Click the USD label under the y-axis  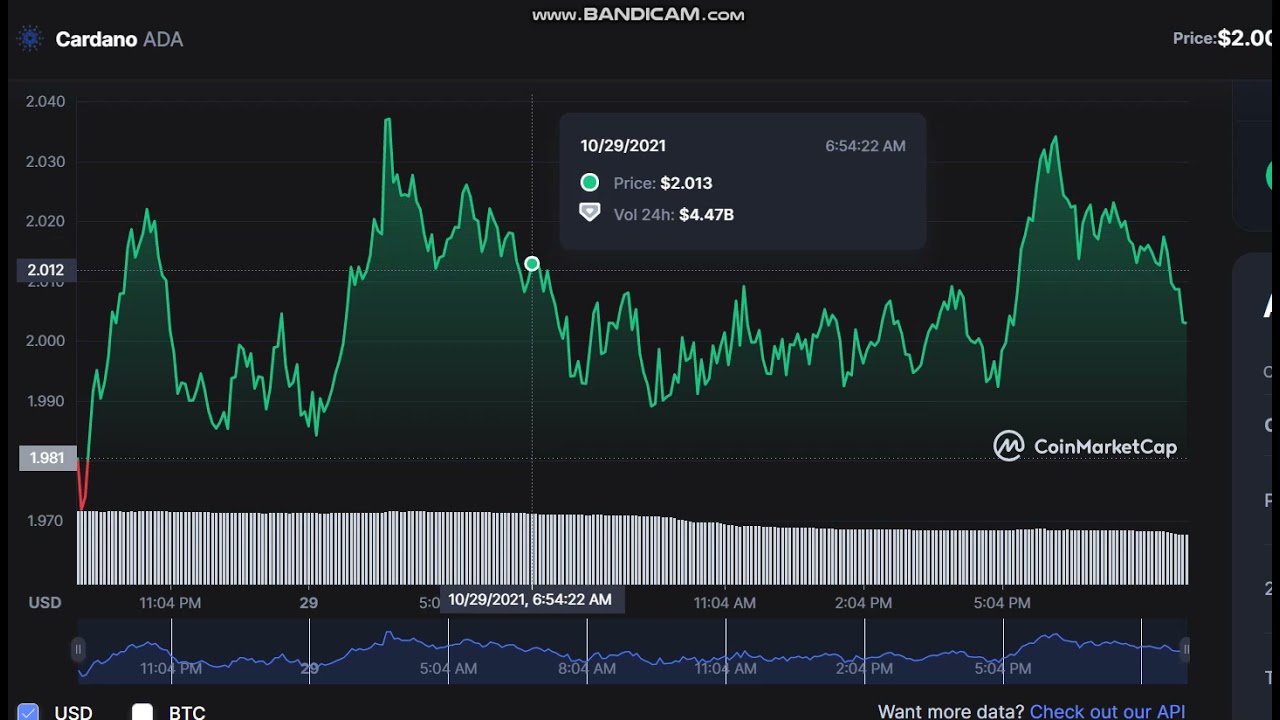pyautogui.click(x=45, y=603)
